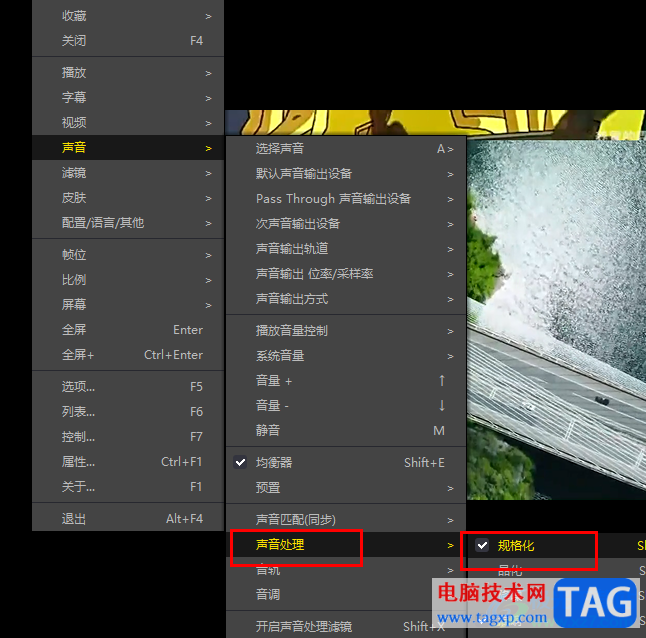The height and width of the screenshot is (638, 646).
Task: Click the video preview frame
Action: [556, 319]
